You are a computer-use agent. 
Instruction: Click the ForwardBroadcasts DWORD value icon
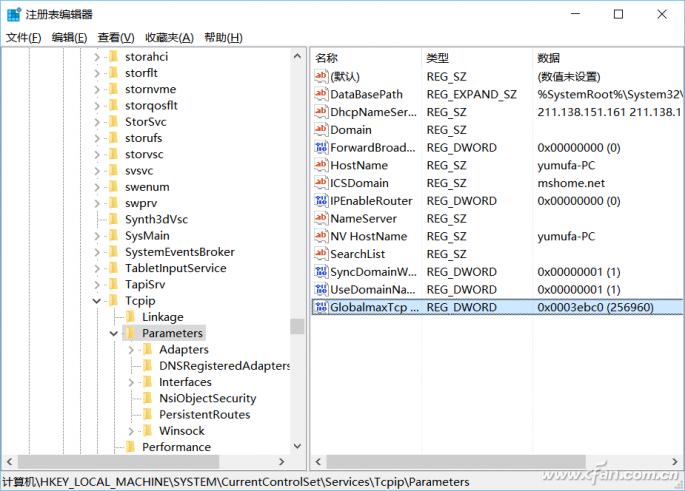(x=321, y=148)
